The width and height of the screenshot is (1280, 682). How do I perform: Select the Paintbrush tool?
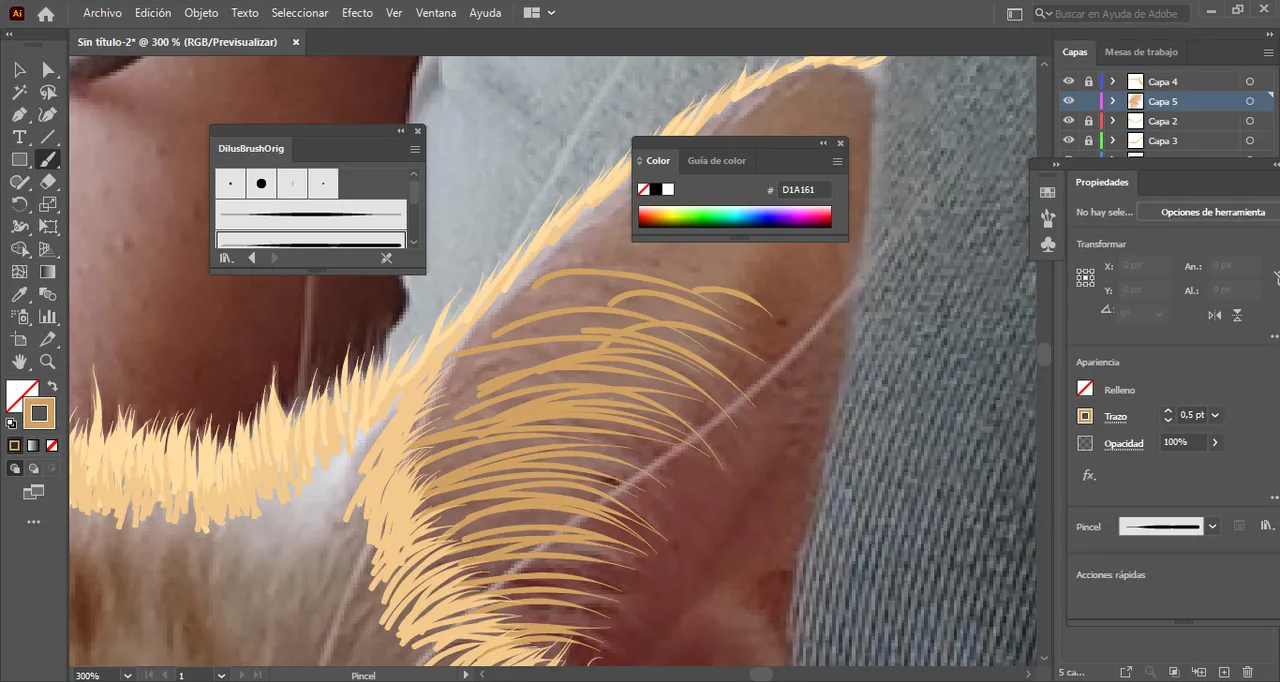[47, 160]
